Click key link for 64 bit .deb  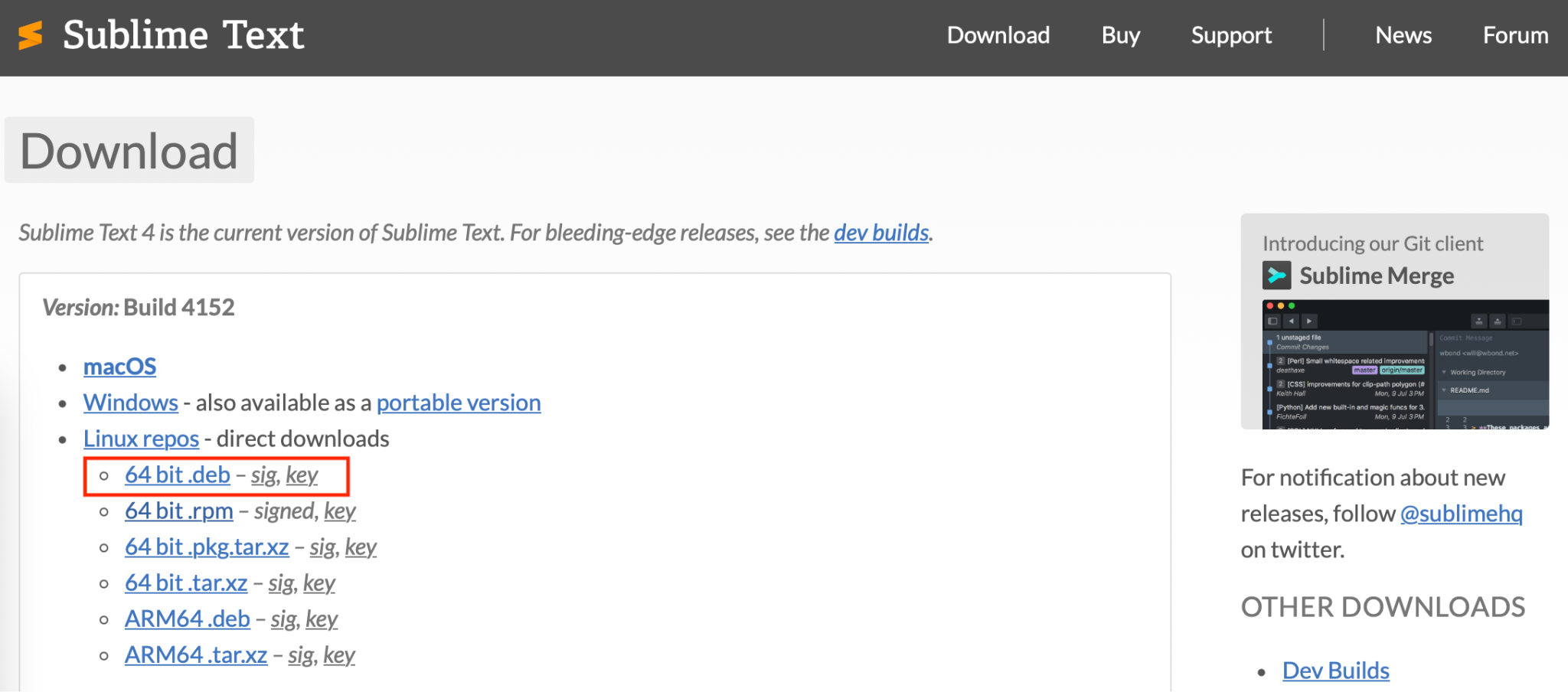302,475
